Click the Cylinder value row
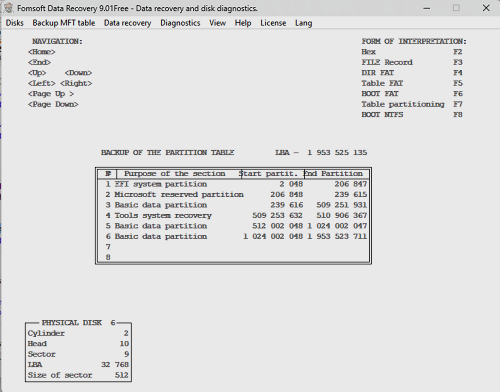Viewport: 500px width, 392px height. coord(78,333)
